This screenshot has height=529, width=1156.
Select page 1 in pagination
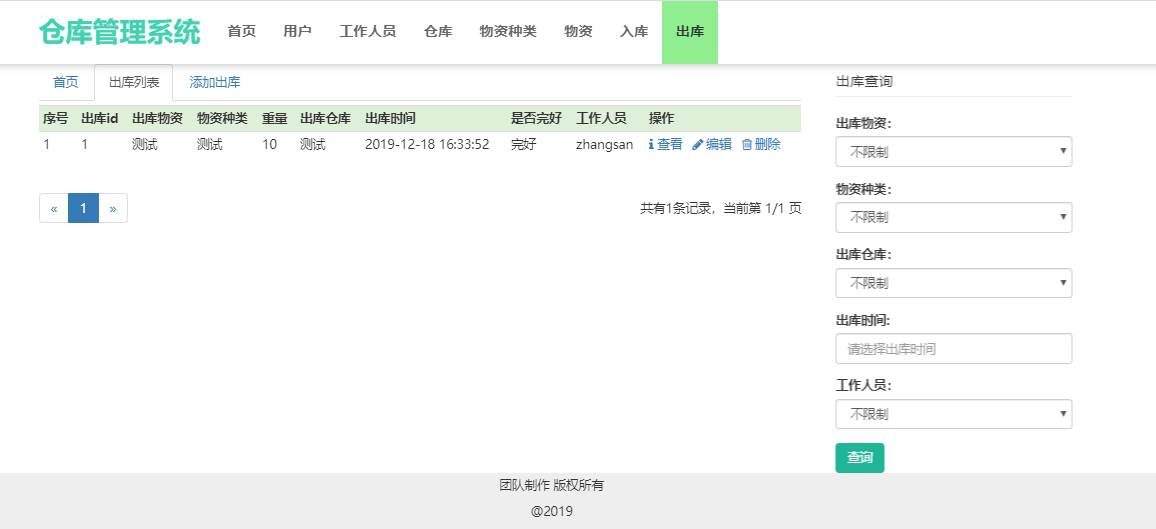[83, 208]
